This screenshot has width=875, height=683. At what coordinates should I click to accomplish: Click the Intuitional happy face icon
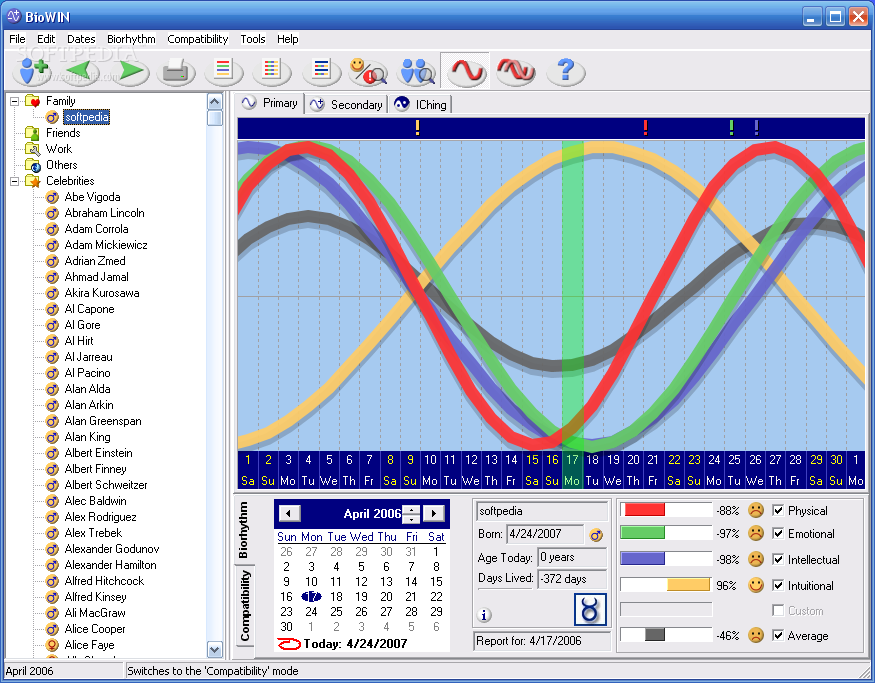[x=756, y=585]
